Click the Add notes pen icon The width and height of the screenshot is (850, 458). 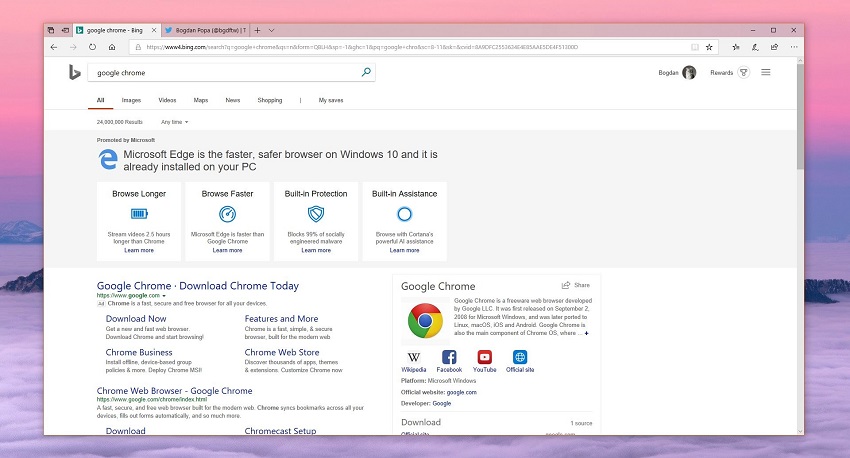point(755,47)
